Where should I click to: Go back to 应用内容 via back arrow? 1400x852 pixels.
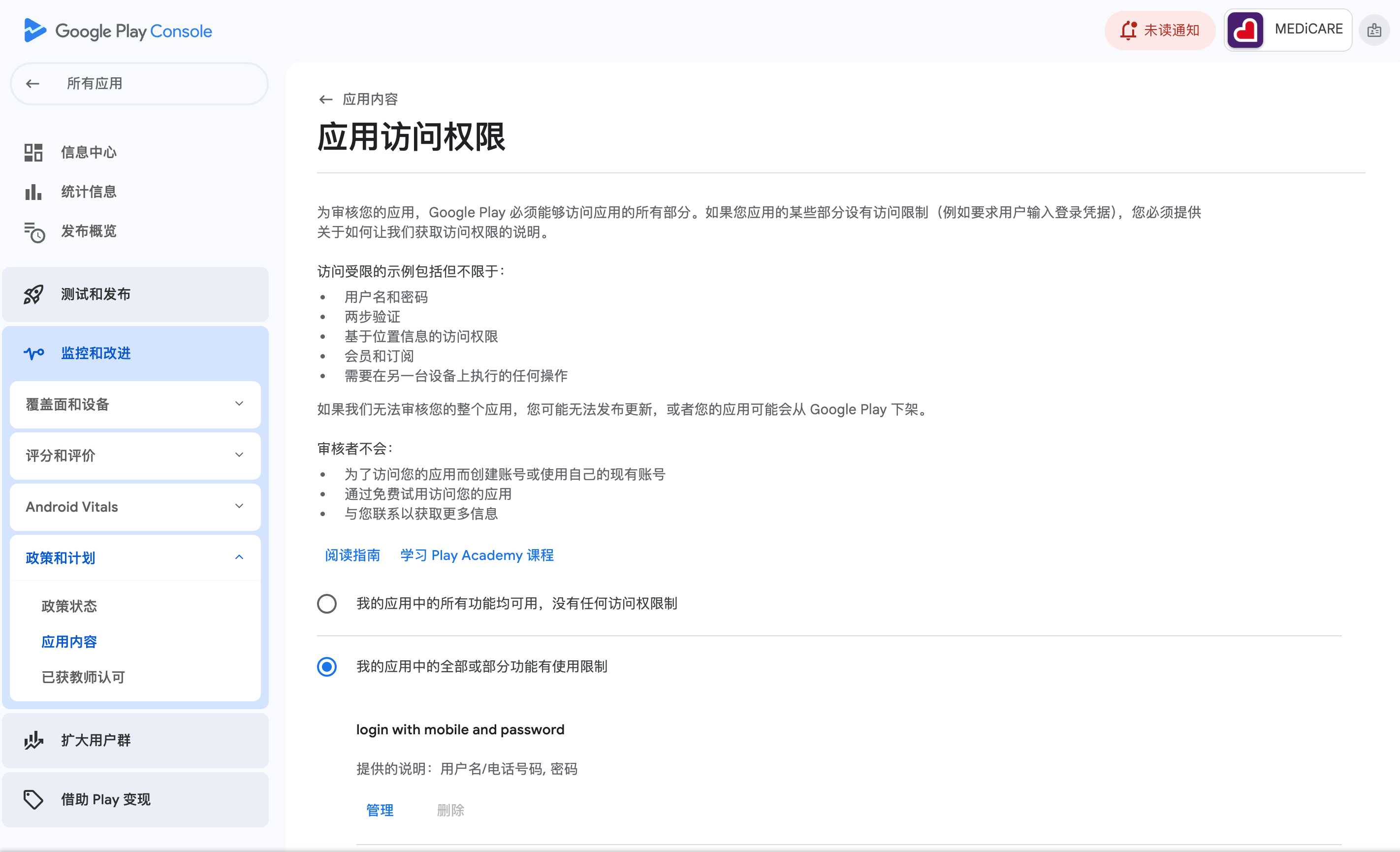(325, 99)
